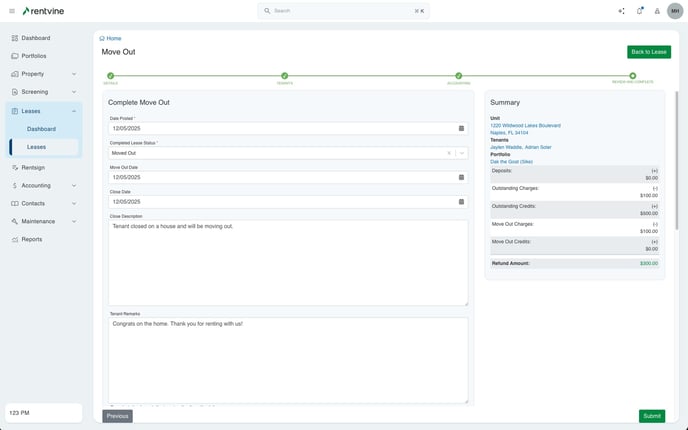The width and height of the screenshot is (688, 430).
Task: Open the MH user avatar menu
Action: (x=675, y=11)
